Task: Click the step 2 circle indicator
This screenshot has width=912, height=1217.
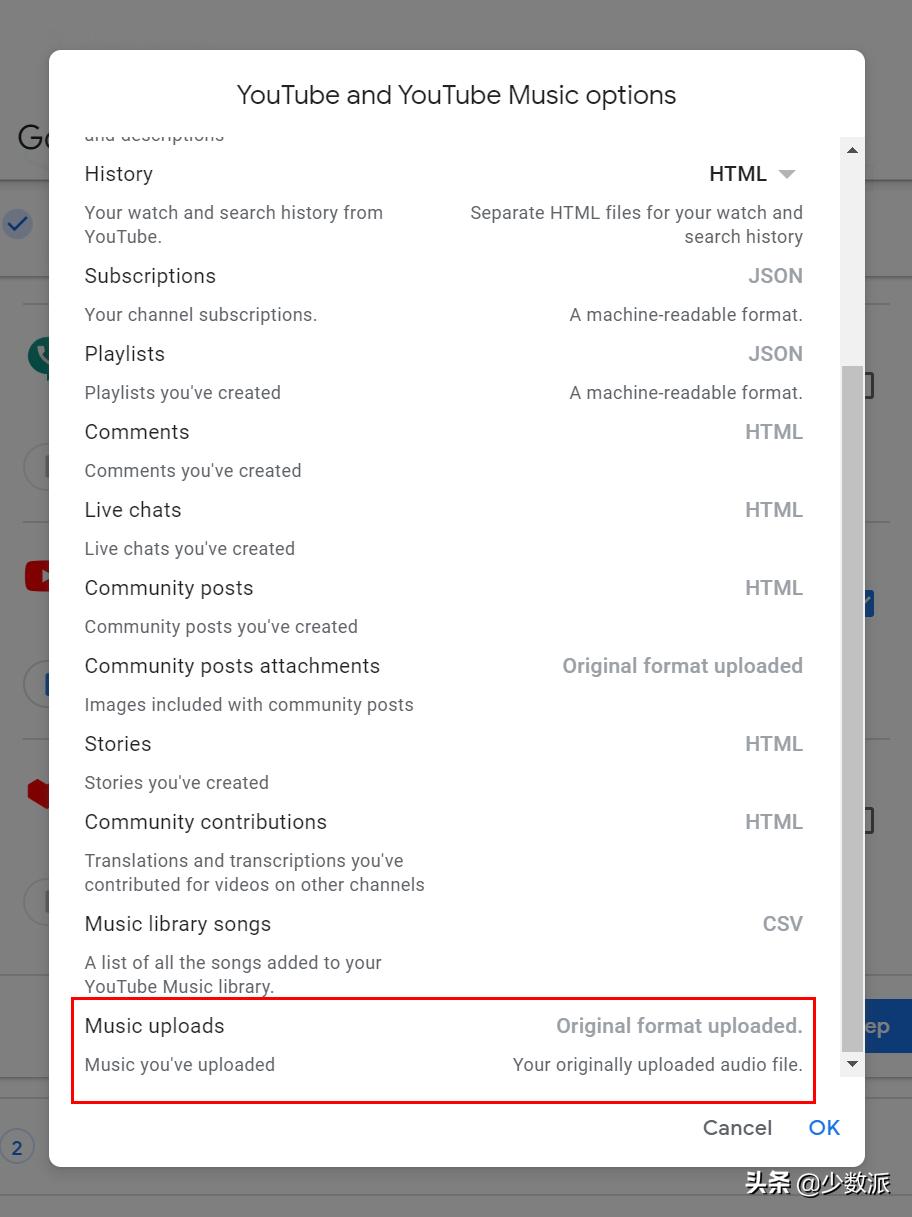Action: (17, 1147)
